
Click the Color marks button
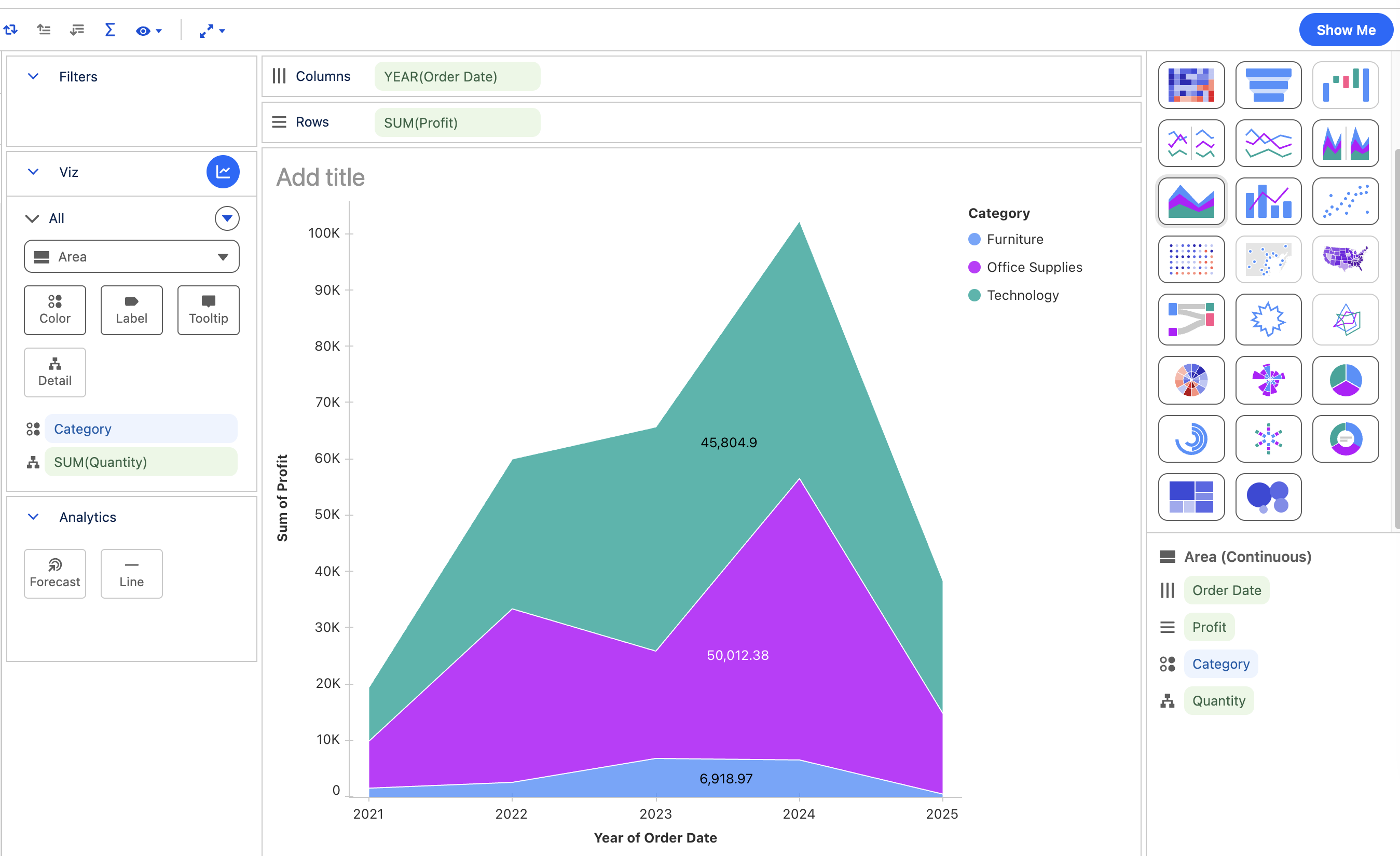[x=55, y=310]
